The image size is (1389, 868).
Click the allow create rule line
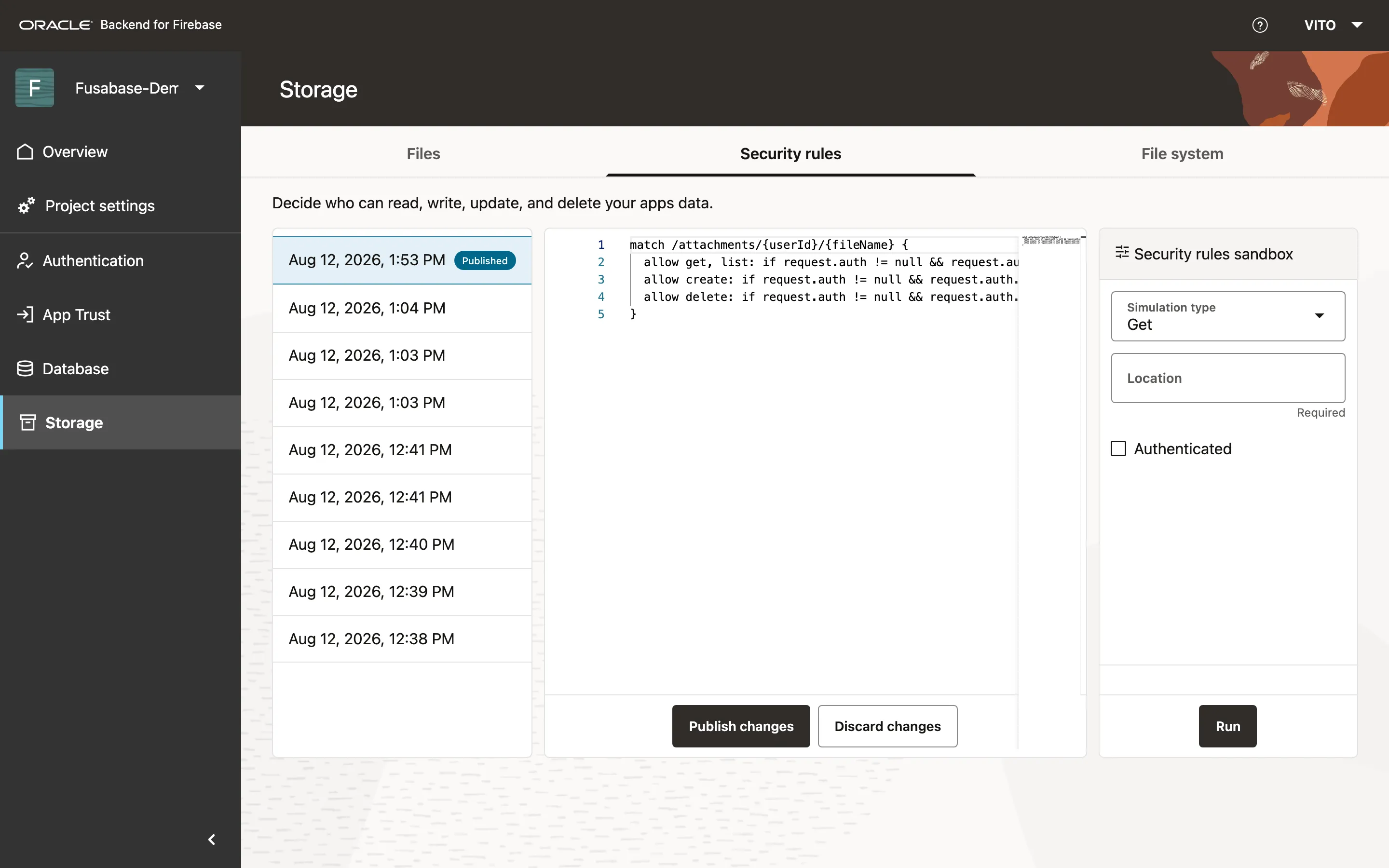831,280
